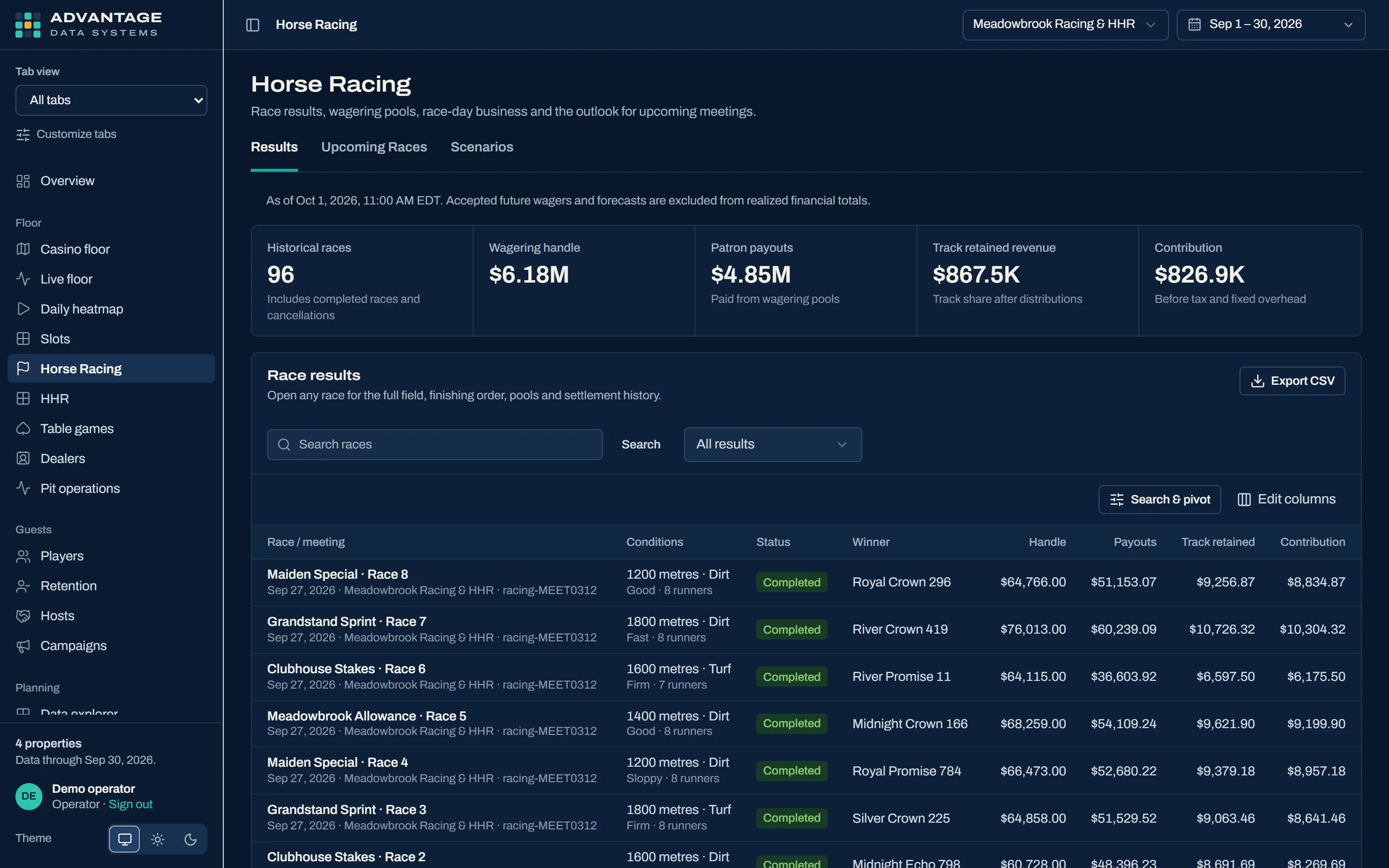
Task: Click the HHR grid icon
Action: [x=23, y=398]
